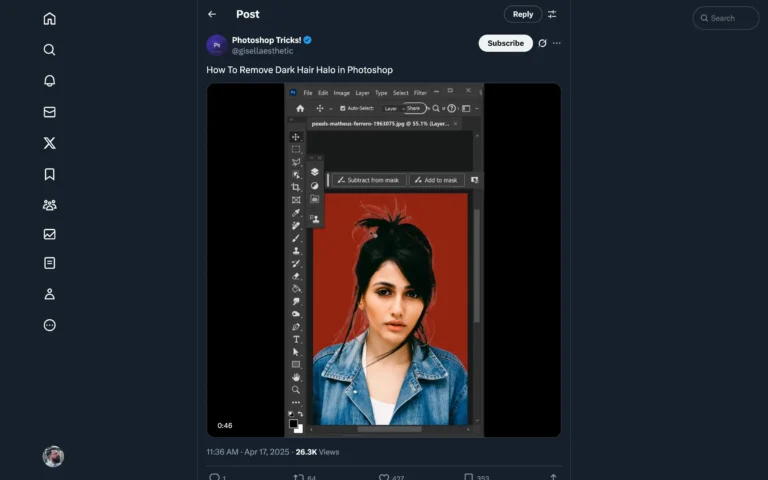Image resolution: width=768 pixels, height=480 pixels.
Task: Open Photoshop Select menu in the video
Action: pyautogui.click(x=401, y=93)
